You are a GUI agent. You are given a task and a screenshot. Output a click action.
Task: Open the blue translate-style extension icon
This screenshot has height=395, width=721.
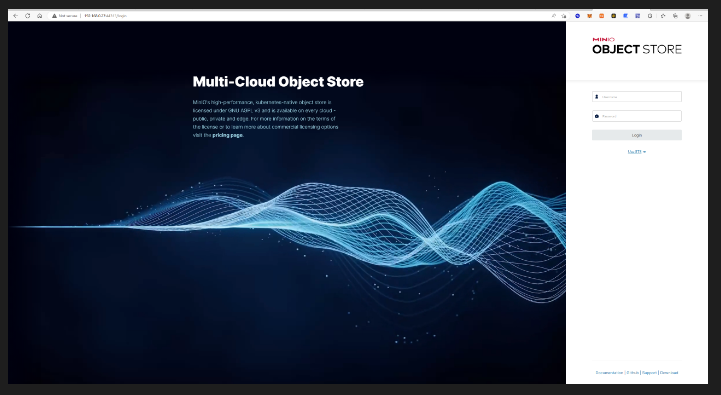point(625,16)
